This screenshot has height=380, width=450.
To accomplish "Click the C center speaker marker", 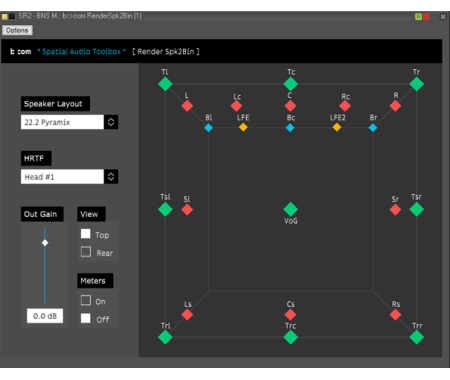I will tap(290, 106).
